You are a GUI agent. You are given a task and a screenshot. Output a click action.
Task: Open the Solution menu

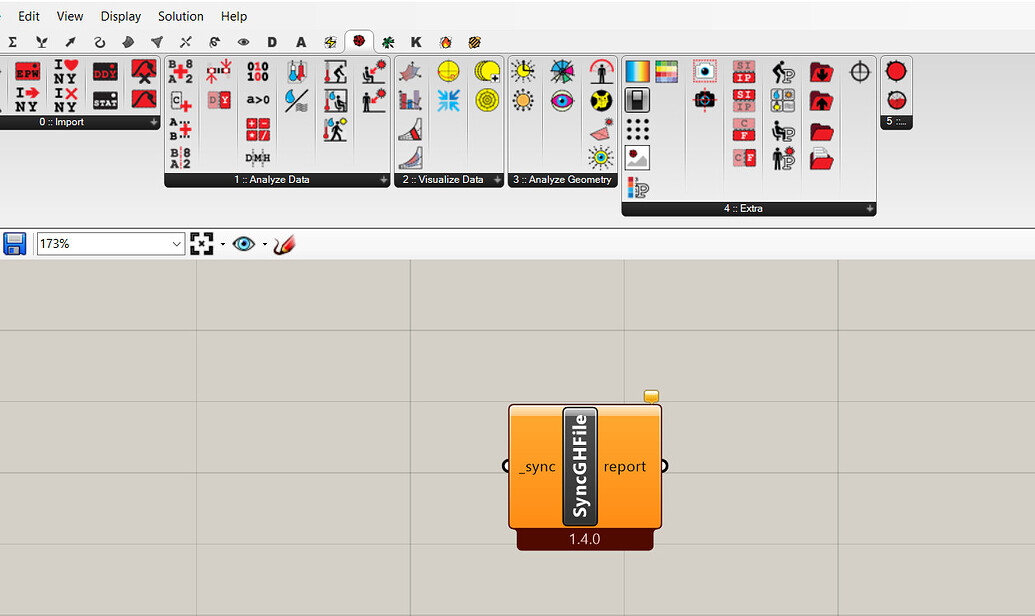tap(180, 16)
